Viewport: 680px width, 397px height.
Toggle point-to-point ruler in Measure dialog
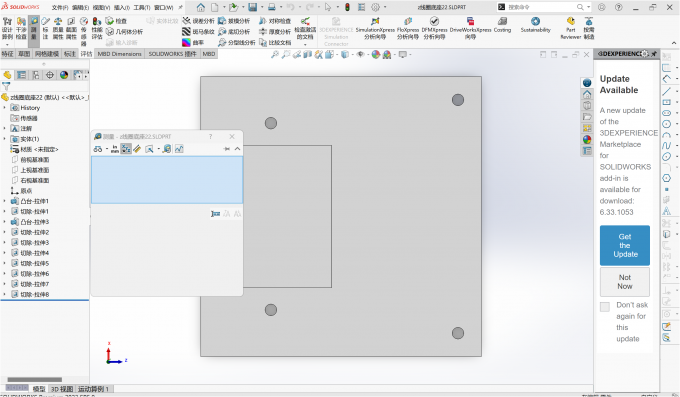coord(137,149)
